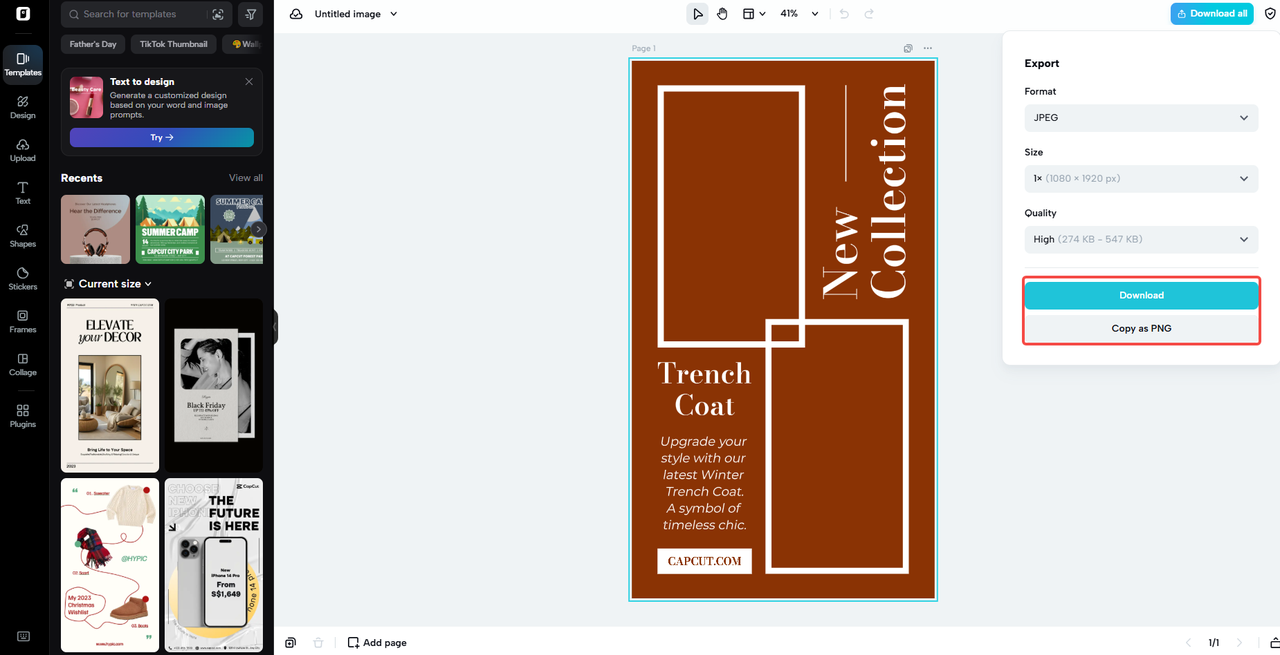
Task: Click Copy as PNG button
Action: click(x=1141, y=328)
